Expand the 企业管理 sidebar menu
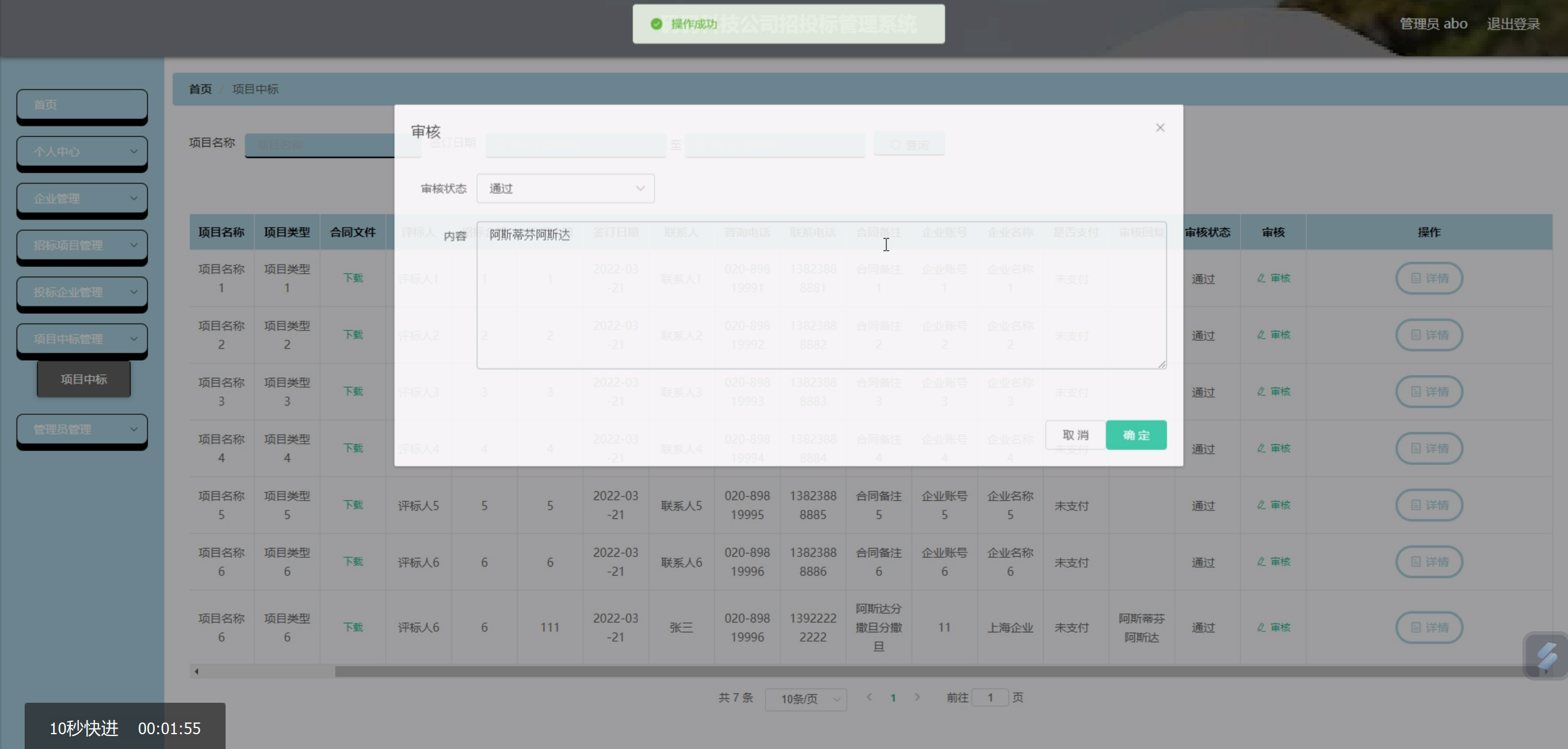Image resolution: width=1568 pixels, height=749 pixels. [82, 199]
